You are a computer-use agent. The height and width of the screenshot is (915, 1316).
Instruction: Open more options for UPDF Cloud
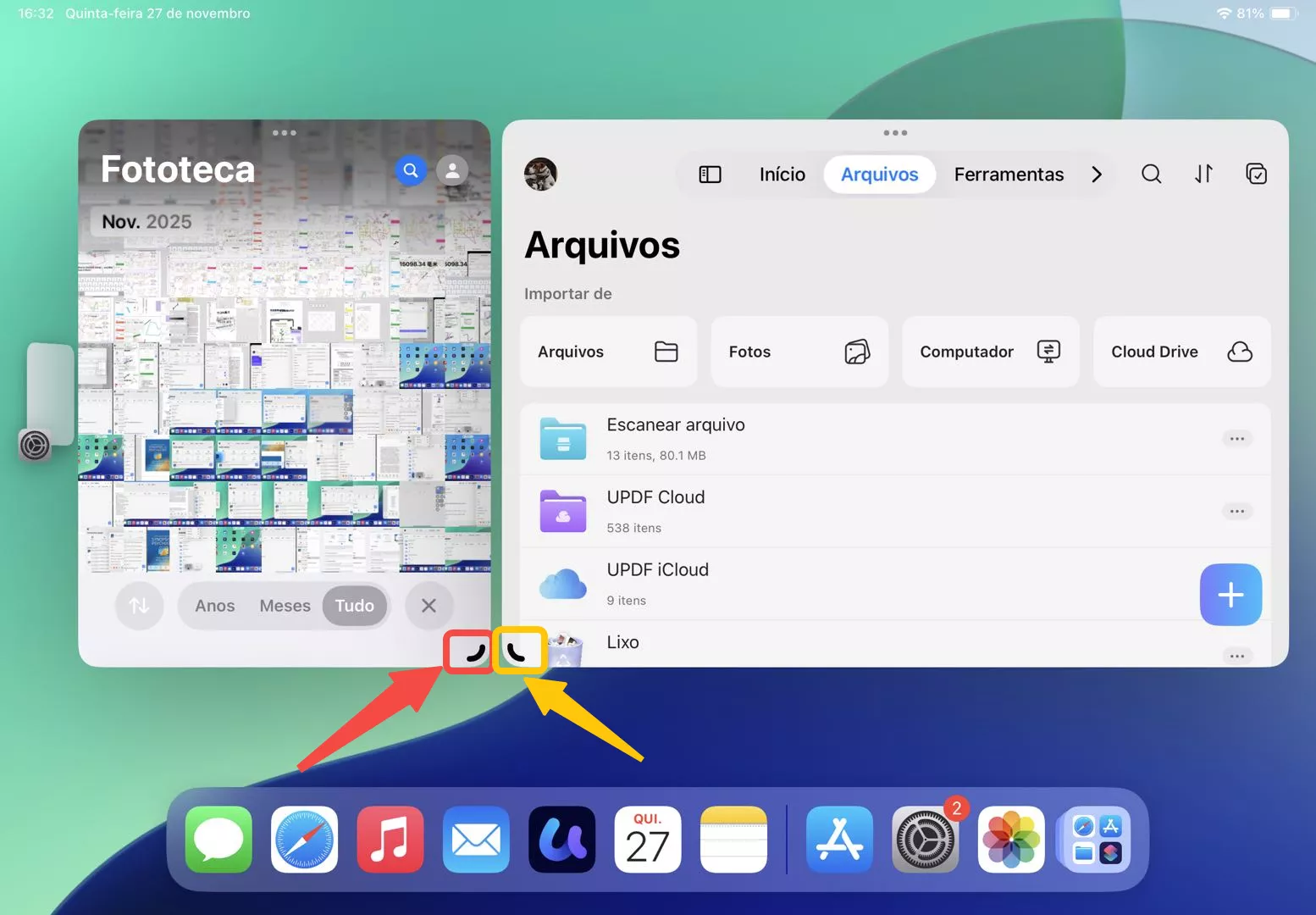tap(1237, 512)
